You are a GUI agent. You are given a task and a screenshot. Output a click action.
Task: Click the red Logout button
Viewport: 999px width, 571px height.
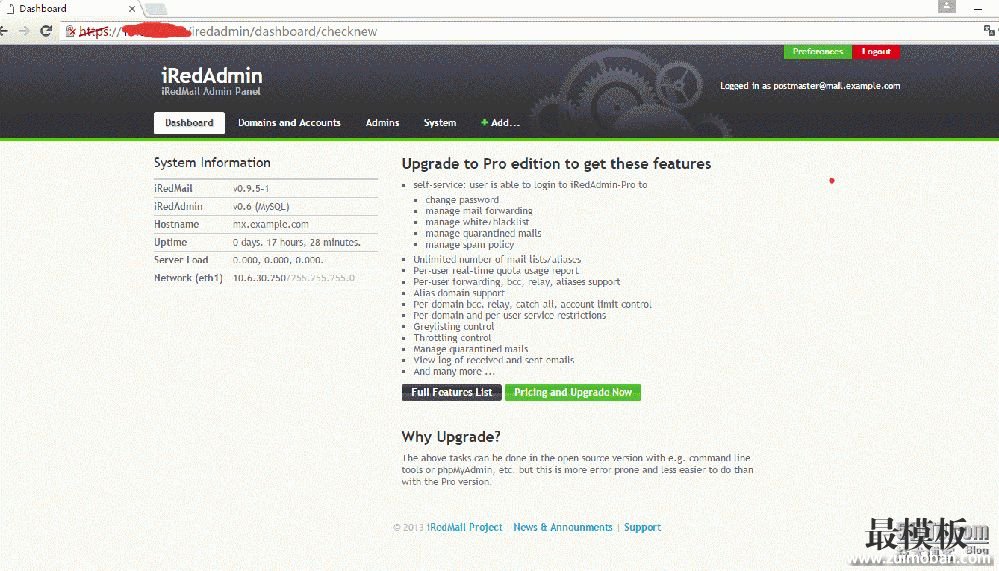pos(876,52)
